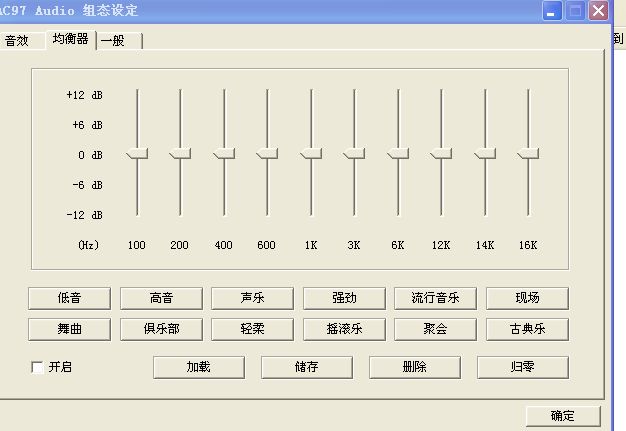Reset equalizer with 归零 button

tap(522, 367)
